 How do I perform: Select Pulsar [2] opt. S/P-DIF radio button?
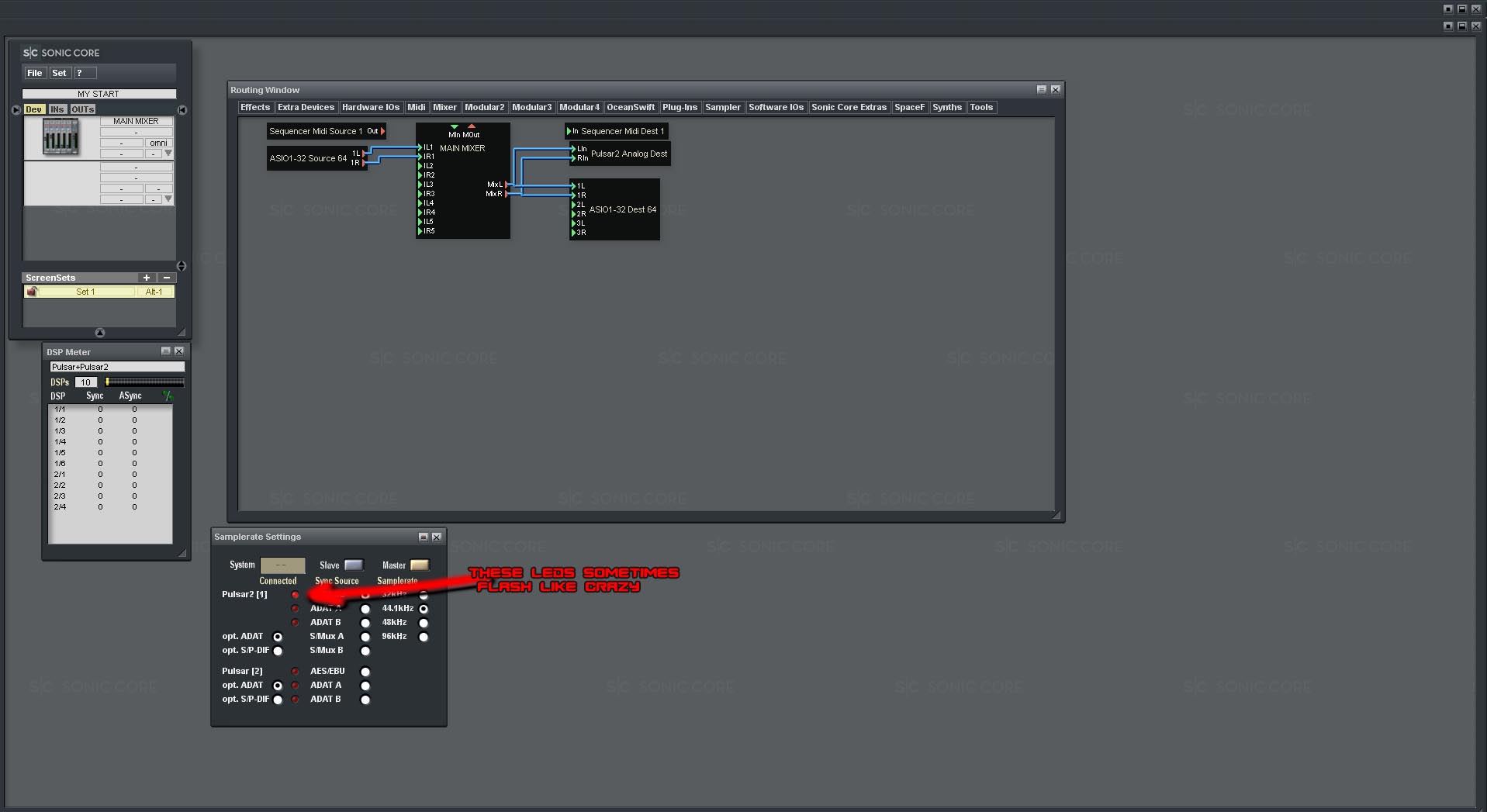278,700
